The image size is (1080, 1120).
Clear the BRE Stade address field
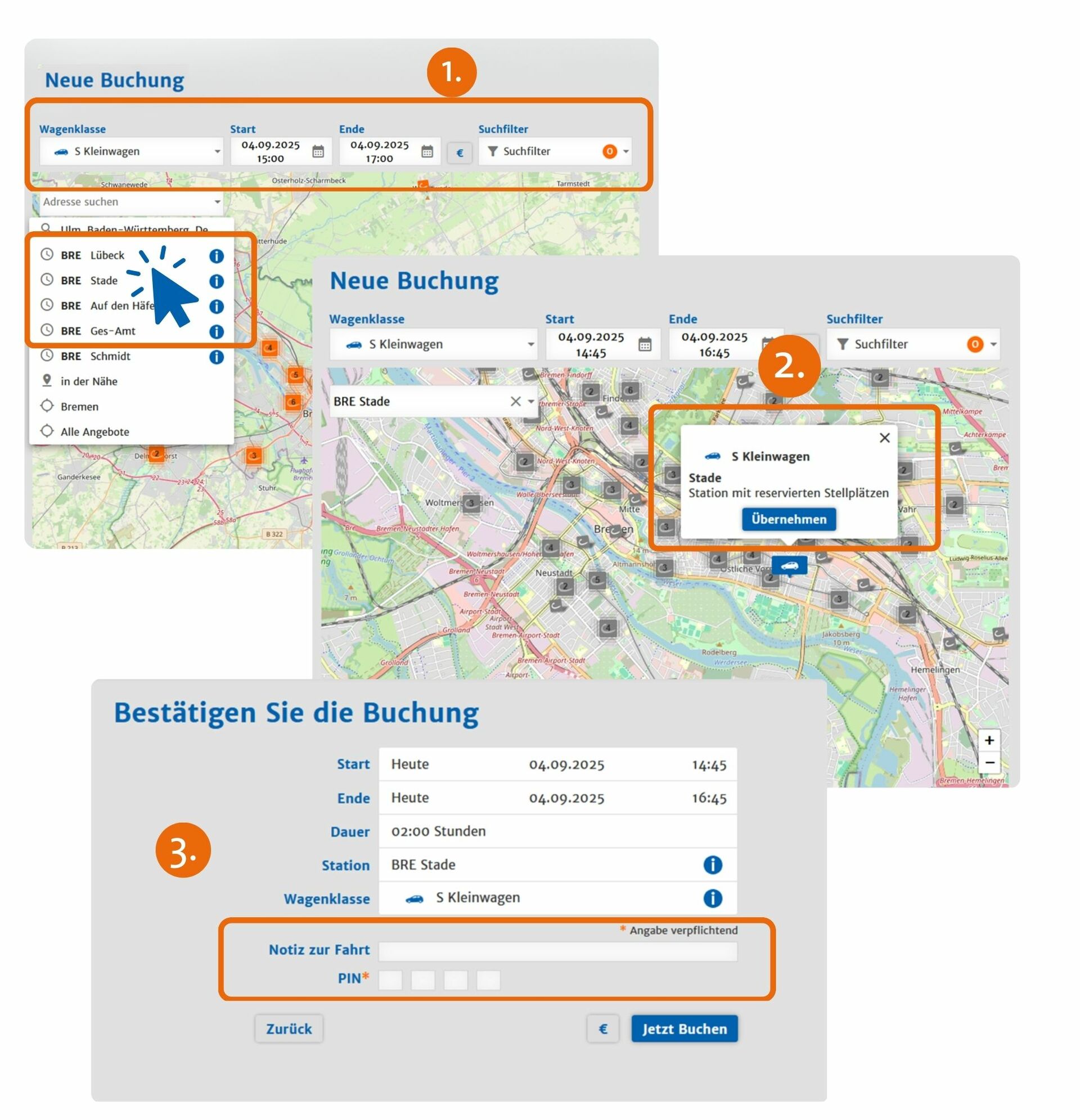click(x=515, y=401)
